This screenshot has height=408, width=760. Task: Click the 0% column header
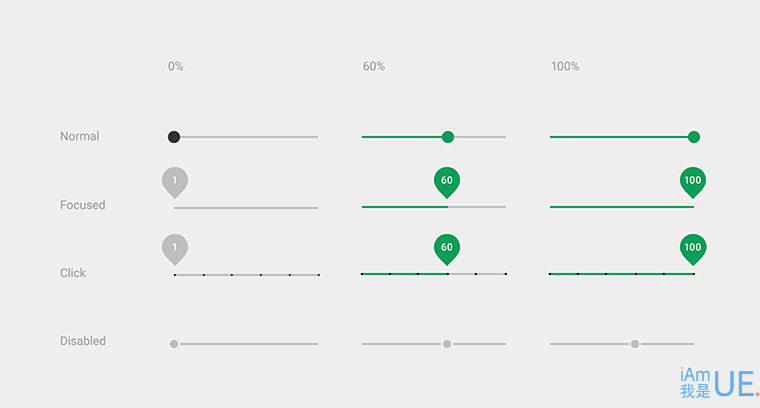175,66
